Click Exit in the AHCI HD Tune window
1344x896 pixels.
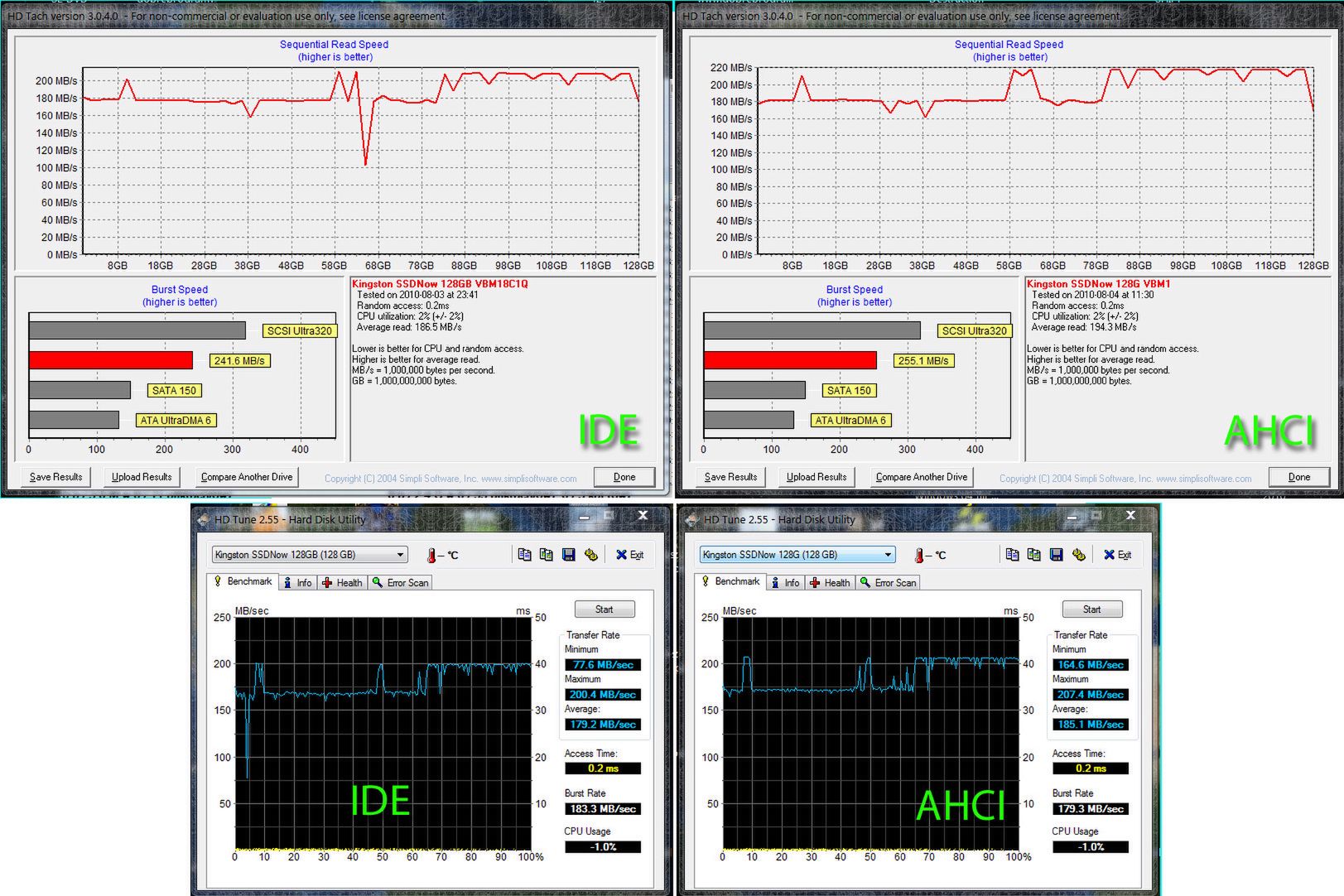click(1117, 555)
